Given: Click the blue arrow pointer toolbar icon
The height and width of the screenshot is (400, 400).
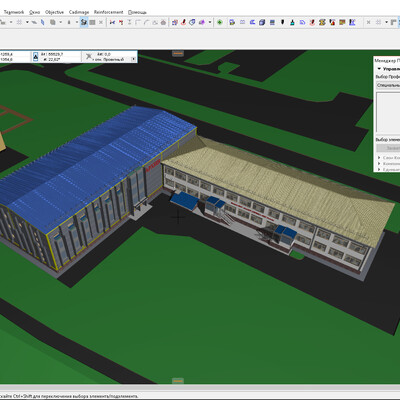Looking at the screenshot, I should coord(43,22).
